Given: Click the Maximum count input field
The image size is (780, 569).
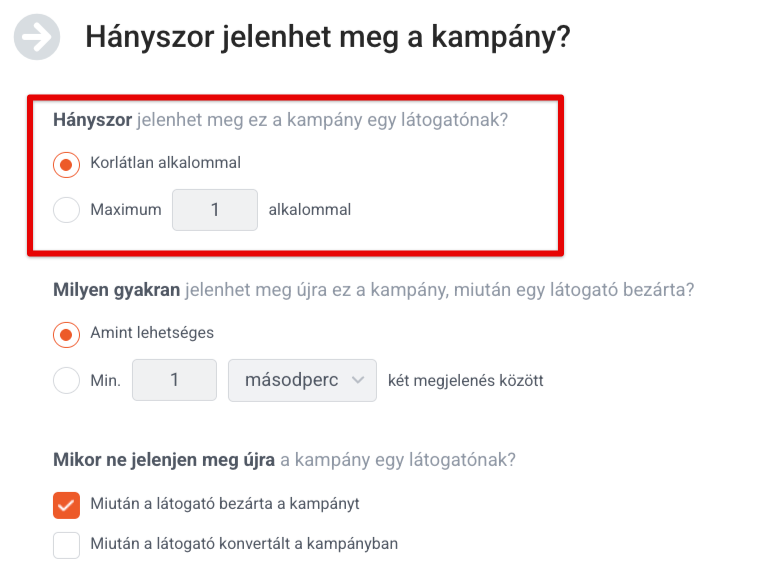Looking at the screenshot, I should click(x=215, y=210).
